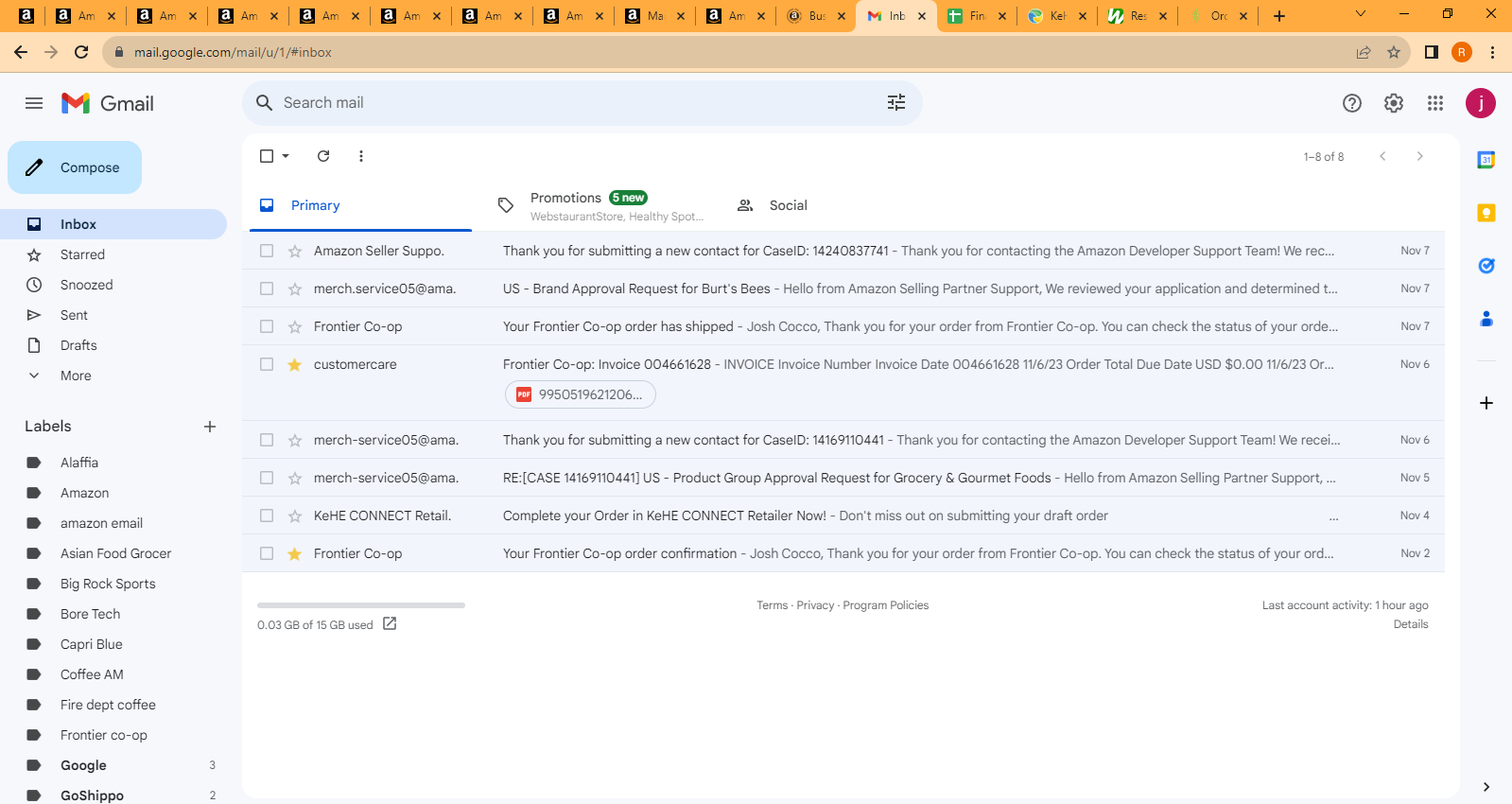
Task: Compose a new email
Action: coord(75,167)
